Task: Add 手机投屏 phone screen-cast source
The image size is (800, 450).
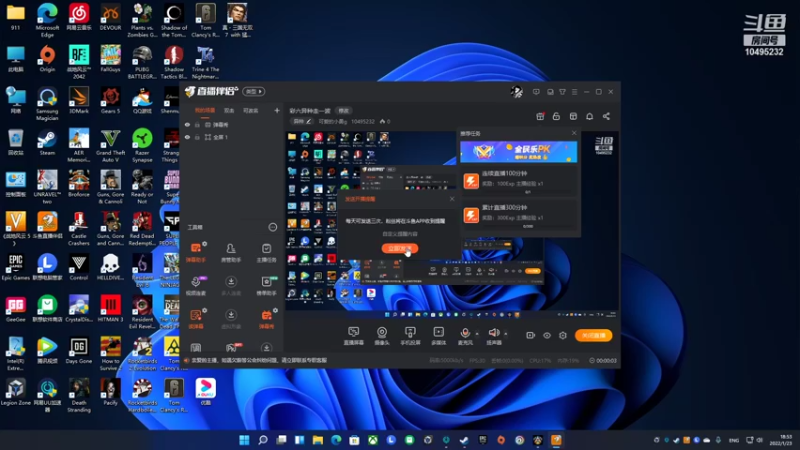Action: 410,336
